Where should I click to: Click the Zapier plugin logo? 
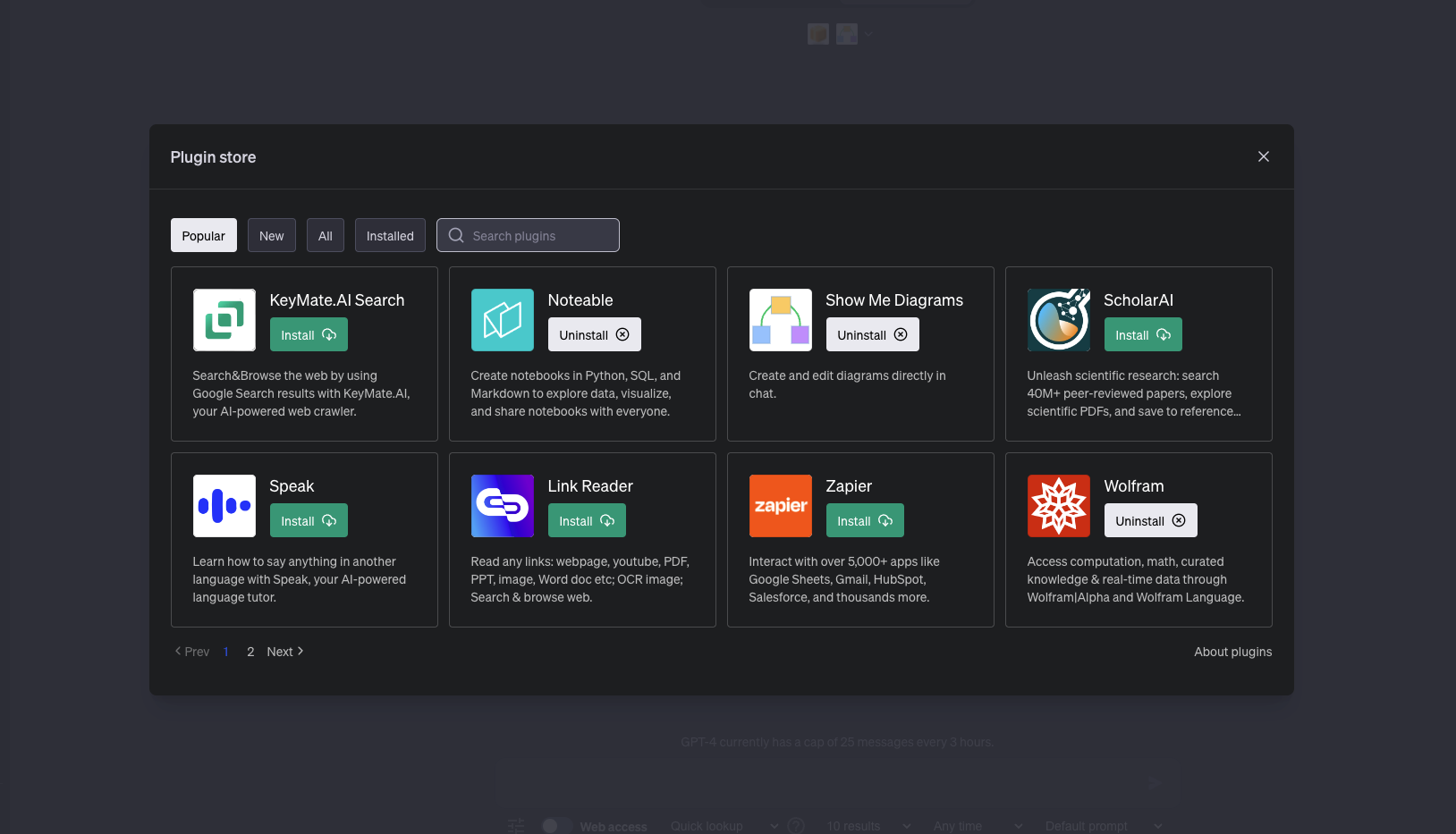click(780, 506)
